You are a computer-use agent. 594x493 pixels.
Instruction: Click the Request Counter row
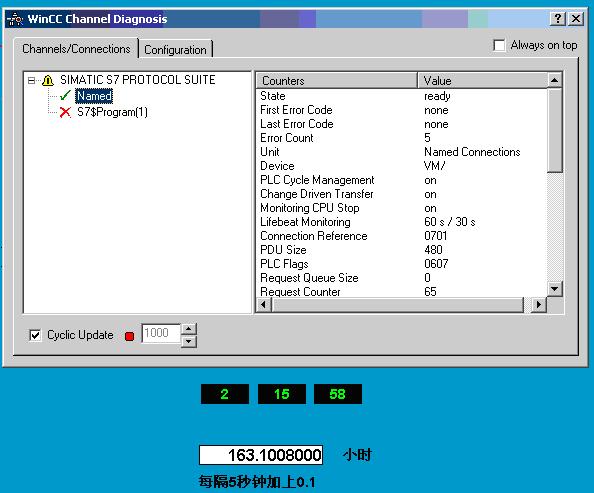(x=402, y=291)
